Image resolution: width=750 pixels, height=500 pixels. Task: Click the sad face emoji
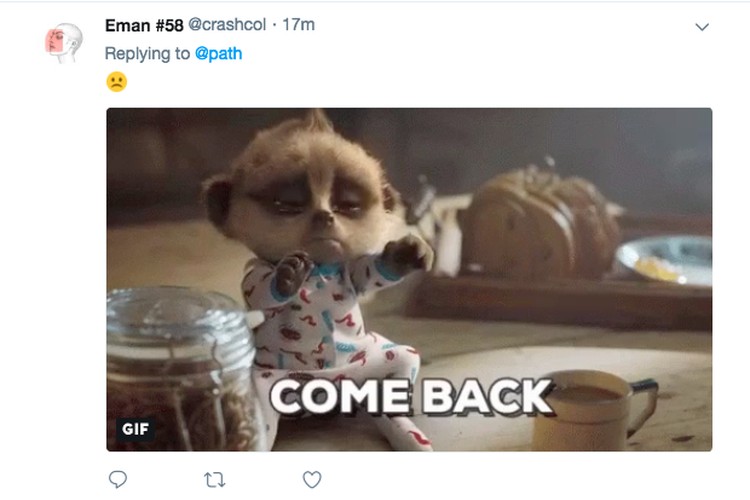tap(117, 81)
